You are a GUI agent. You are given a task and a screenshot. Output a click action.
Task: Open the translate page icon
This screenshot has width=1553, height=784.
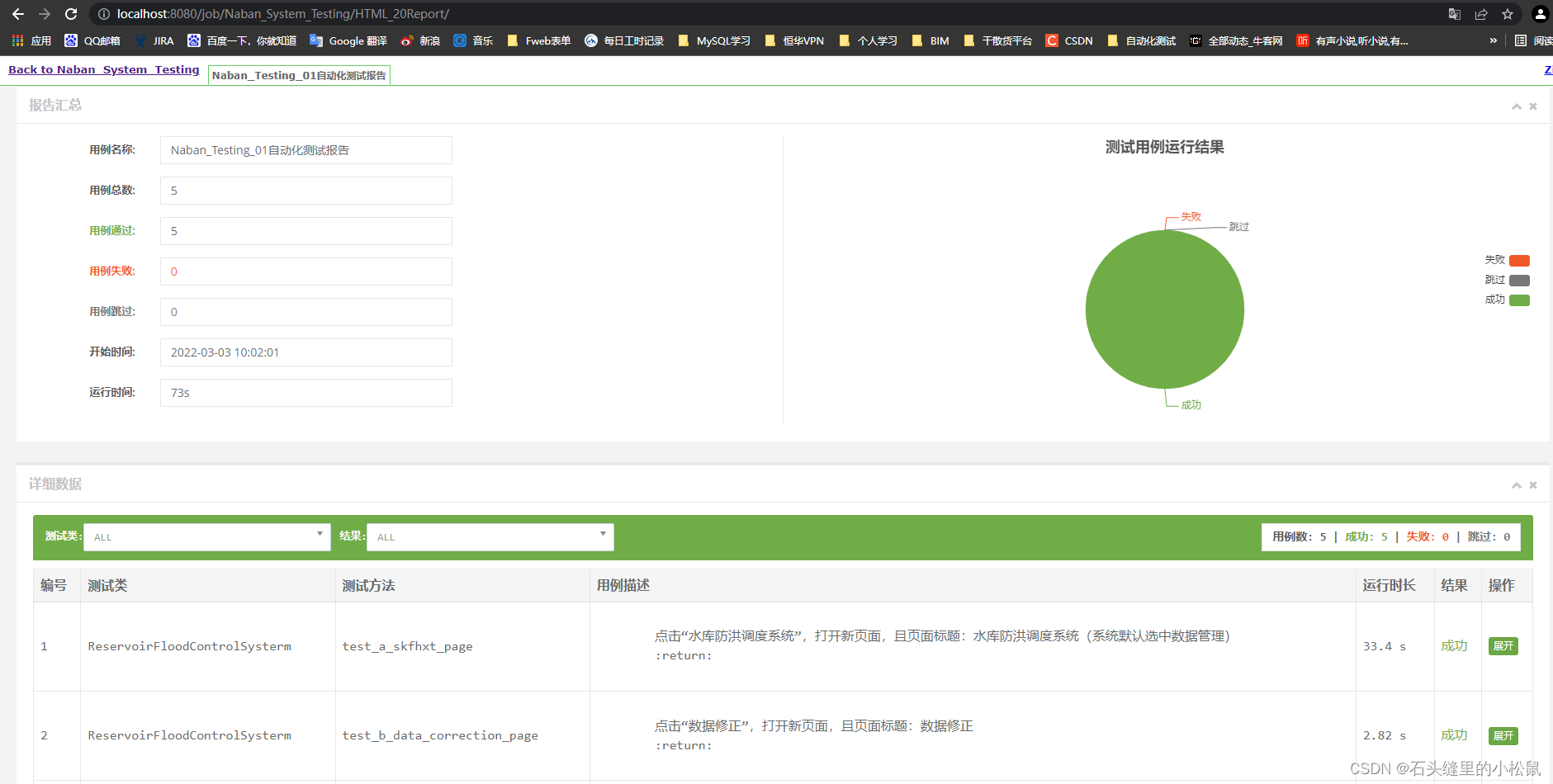(1455, 14)
